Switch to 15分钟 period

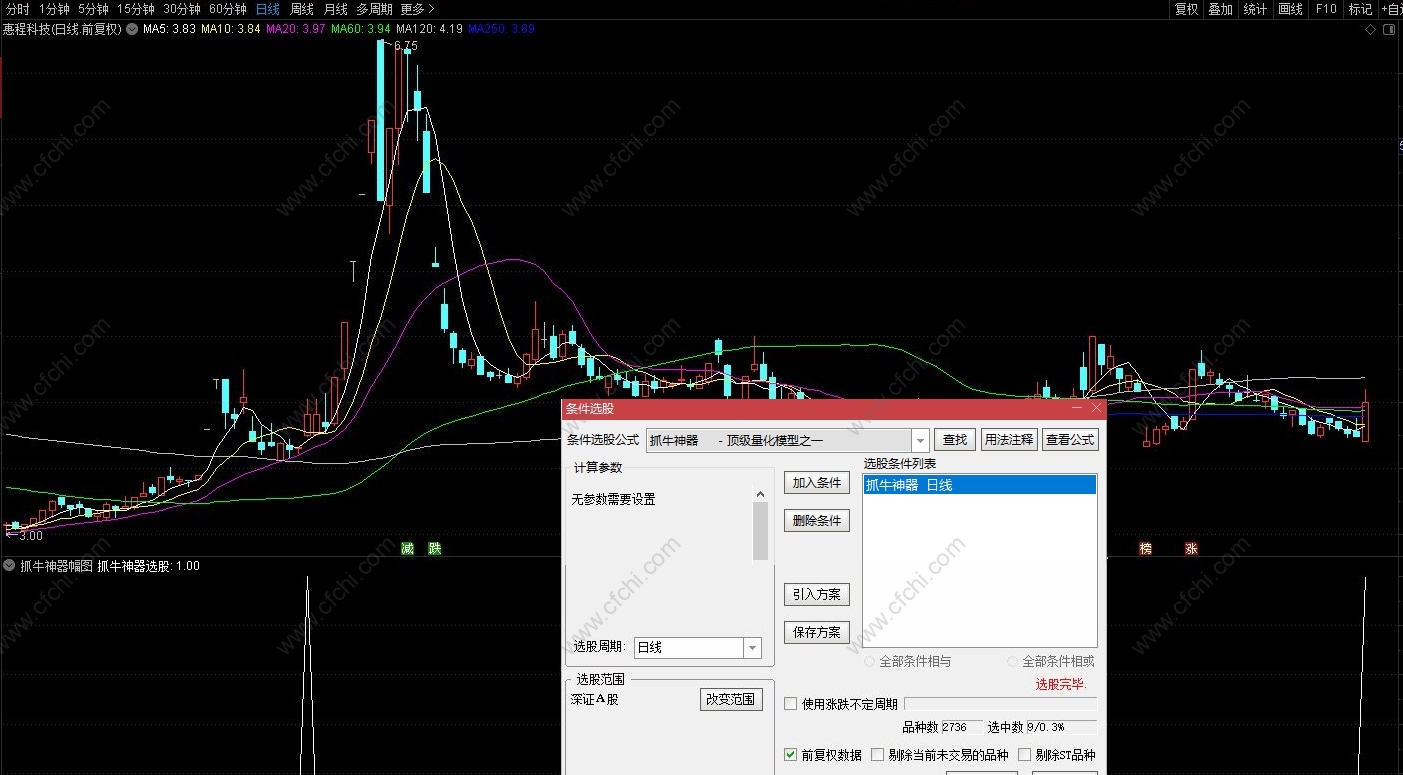(x=135, y=9)
